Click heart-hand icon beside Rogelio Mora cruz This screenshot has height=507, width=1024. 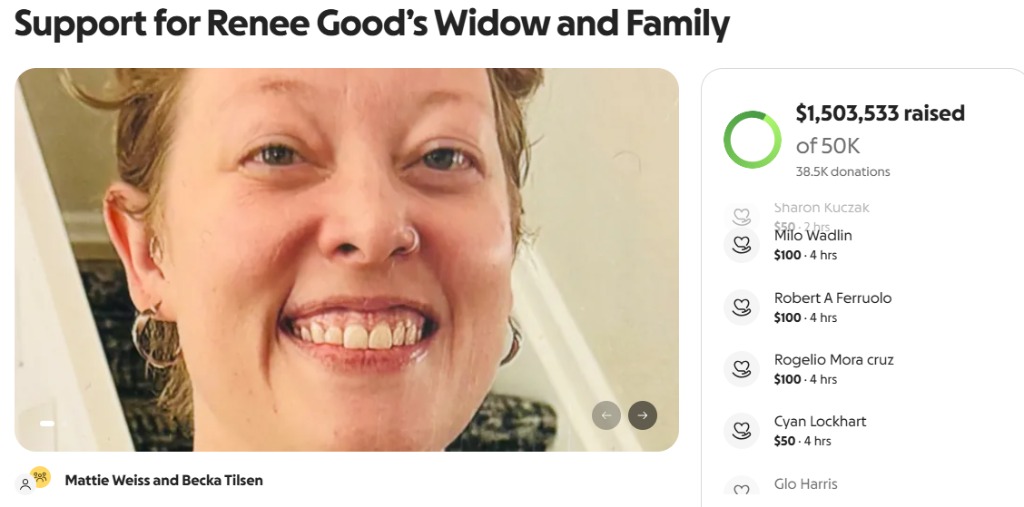click(742, 368)
